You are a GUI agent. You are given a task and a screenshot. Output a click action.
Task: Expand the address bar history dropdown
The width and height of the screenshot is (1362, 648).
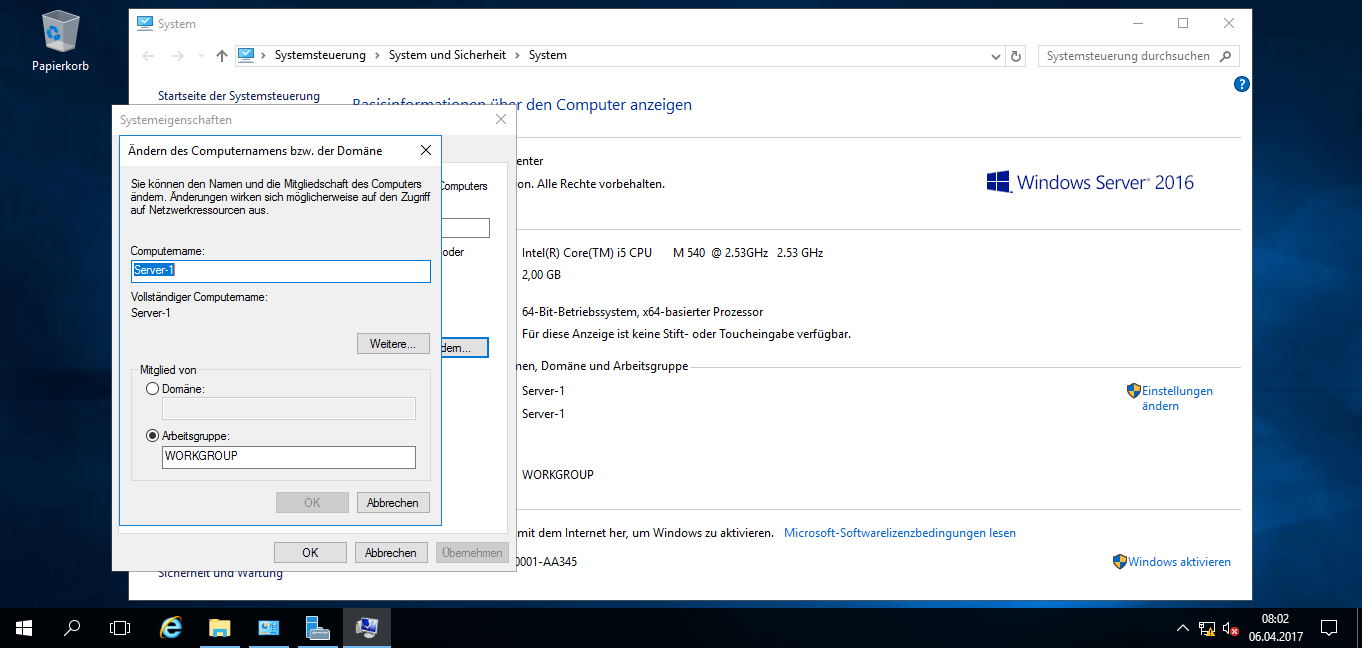(x=995, y=56)
